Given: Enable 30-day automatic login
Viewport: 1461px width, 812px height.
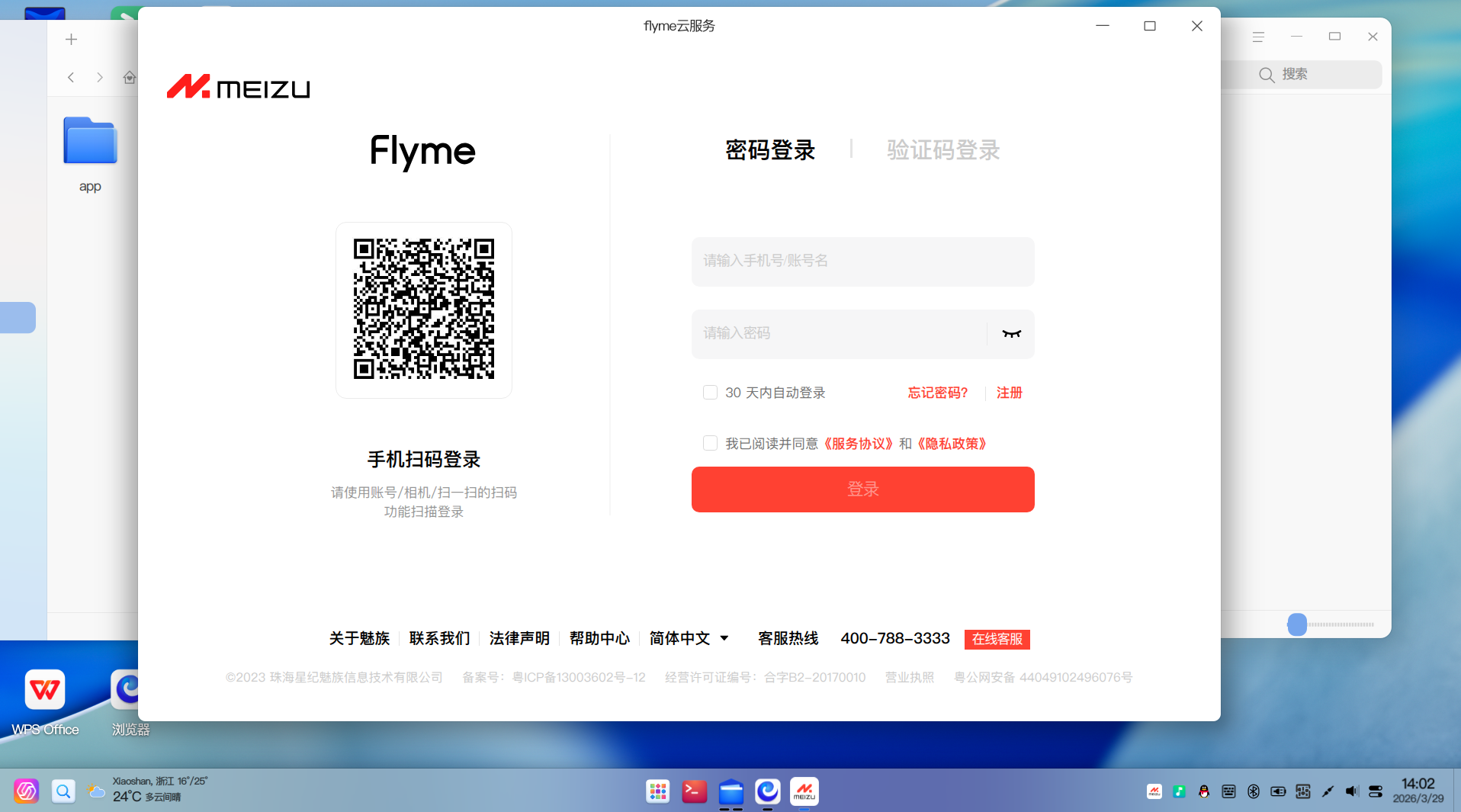Looking at the screenshot, I should point(710,392).
